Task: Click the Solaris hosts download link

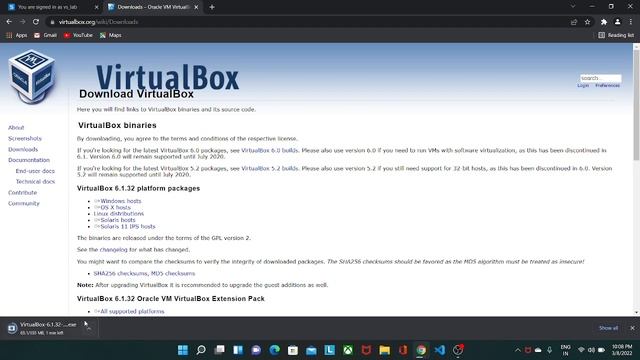Action: pyautogui.click(x=118, y=220)
